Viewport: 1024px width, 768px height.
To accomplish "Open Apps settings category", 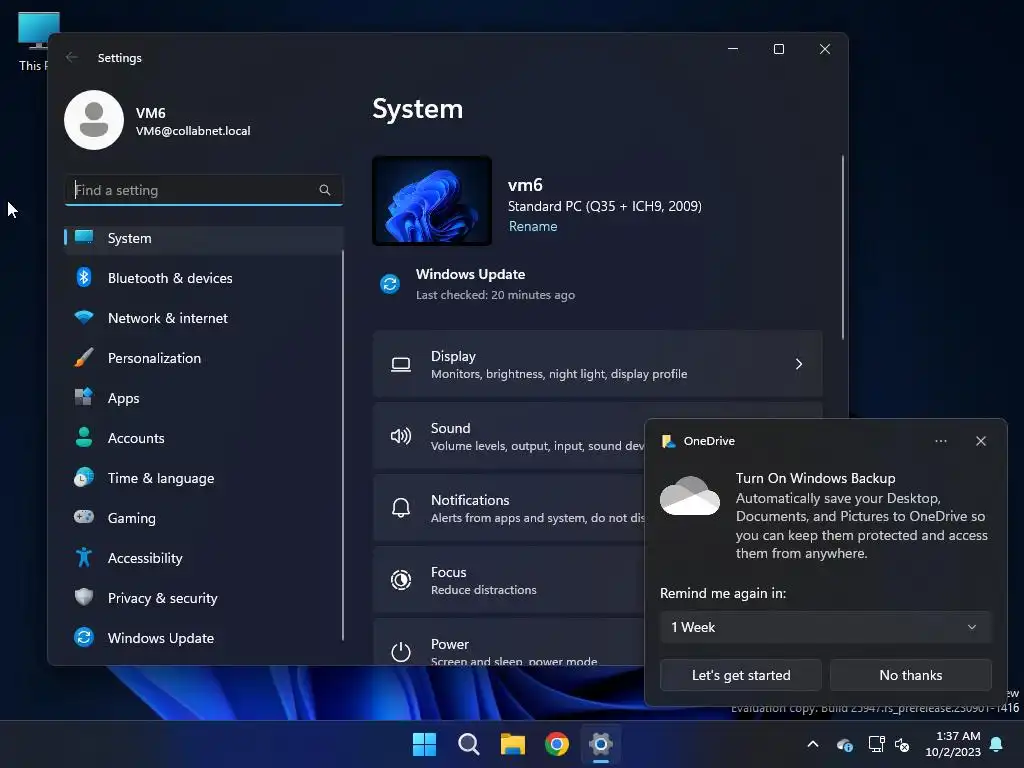I will click(204, 398).
